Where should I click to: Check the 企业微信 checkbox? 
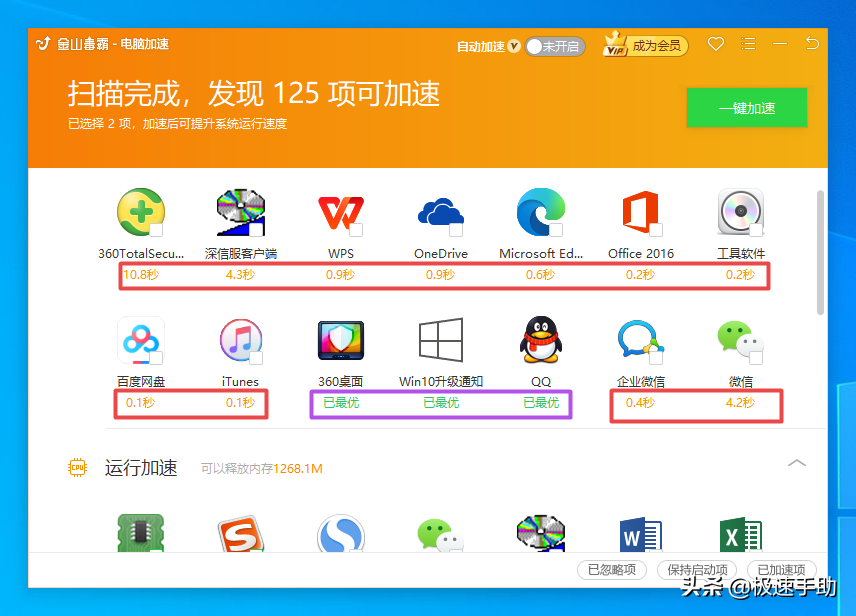656,358
